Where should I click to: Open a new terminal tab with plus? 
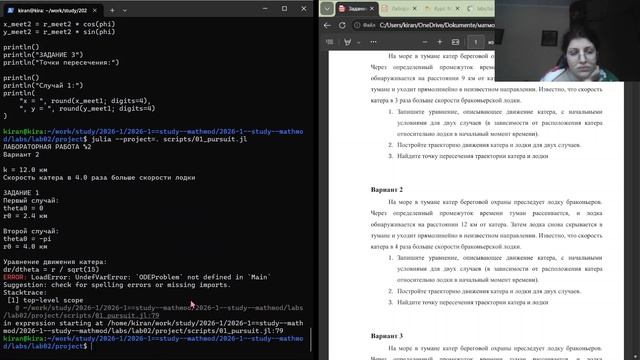click(112, 10)
